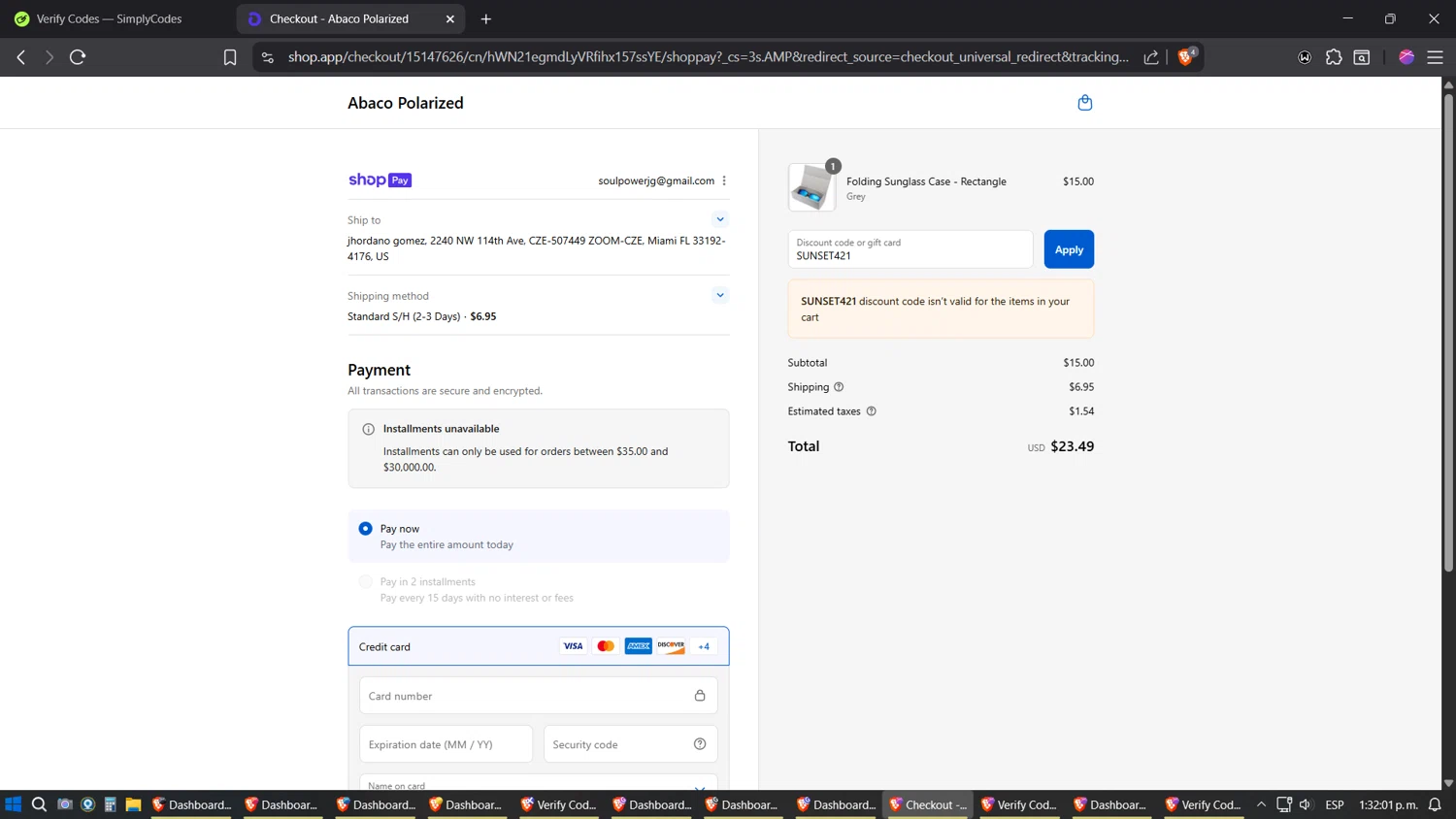The image size is (1456, 819).
Task: Click the Discount code or gift card field
Action: 910,249
